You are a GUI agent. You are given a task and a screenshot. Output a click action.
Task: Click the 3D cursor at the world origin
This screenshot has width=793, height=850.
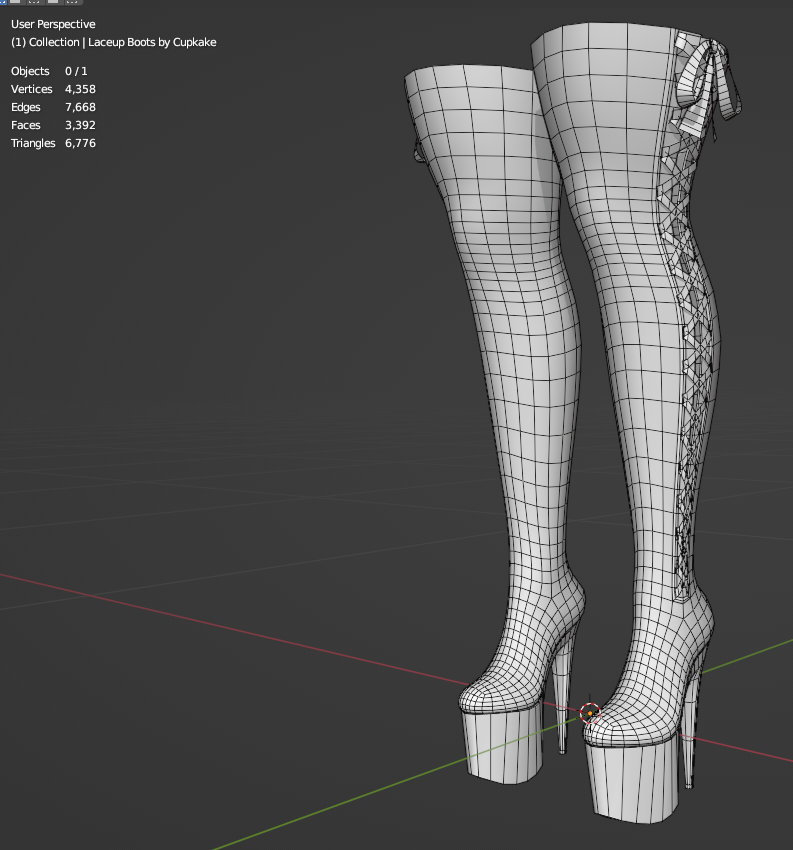click(x=589, y=713)
